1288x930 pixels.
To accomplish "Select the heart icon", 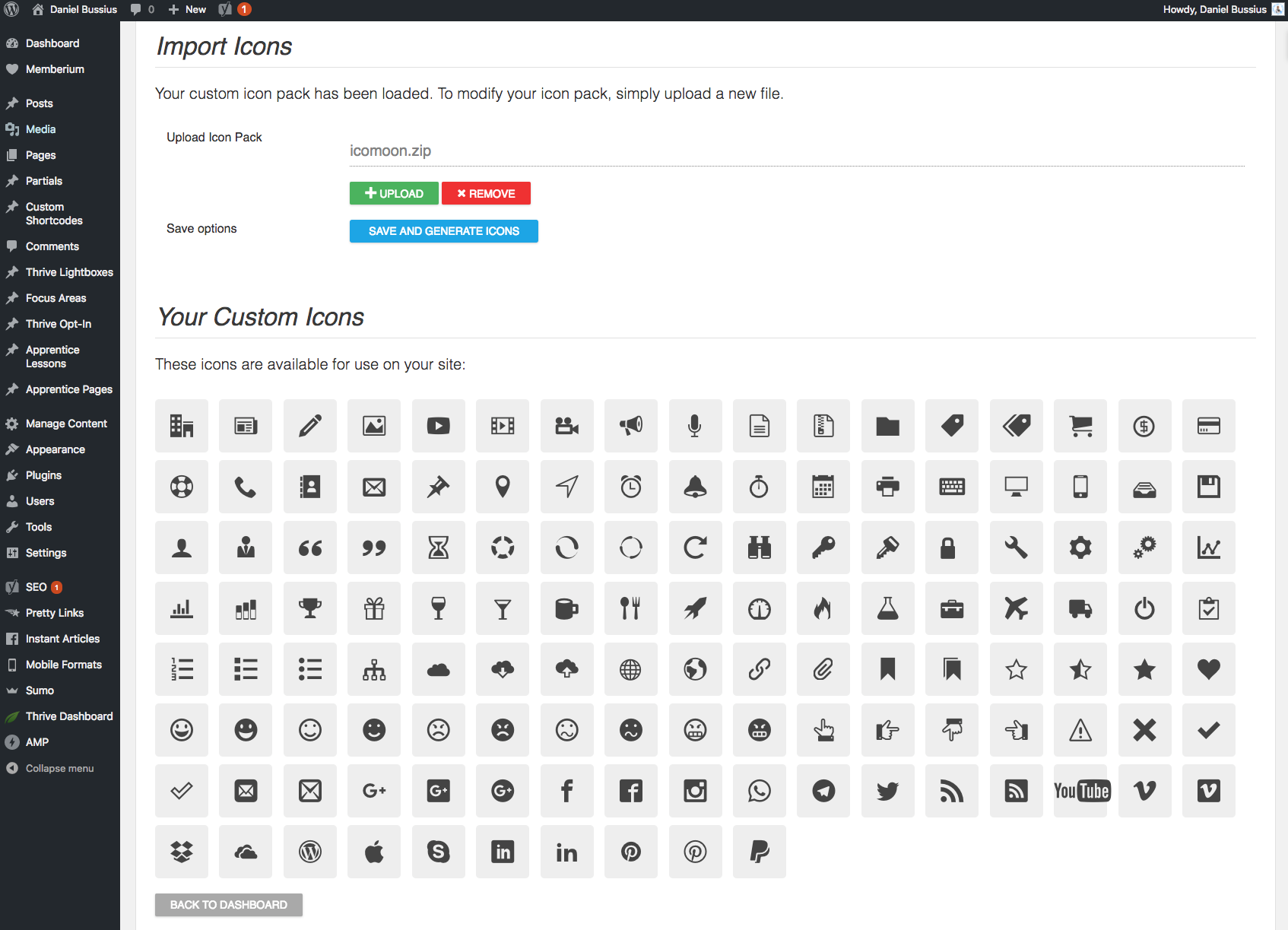I will click(1209, 669).
